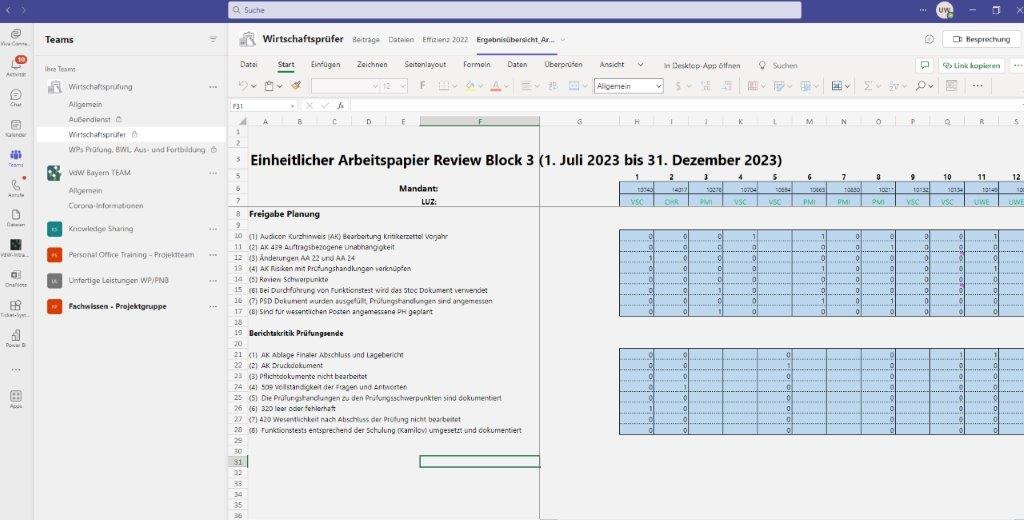Open the OneNote app in sidebar
Screen dimensions: 1024x520
pyautogui.click(x=16, y=278)
